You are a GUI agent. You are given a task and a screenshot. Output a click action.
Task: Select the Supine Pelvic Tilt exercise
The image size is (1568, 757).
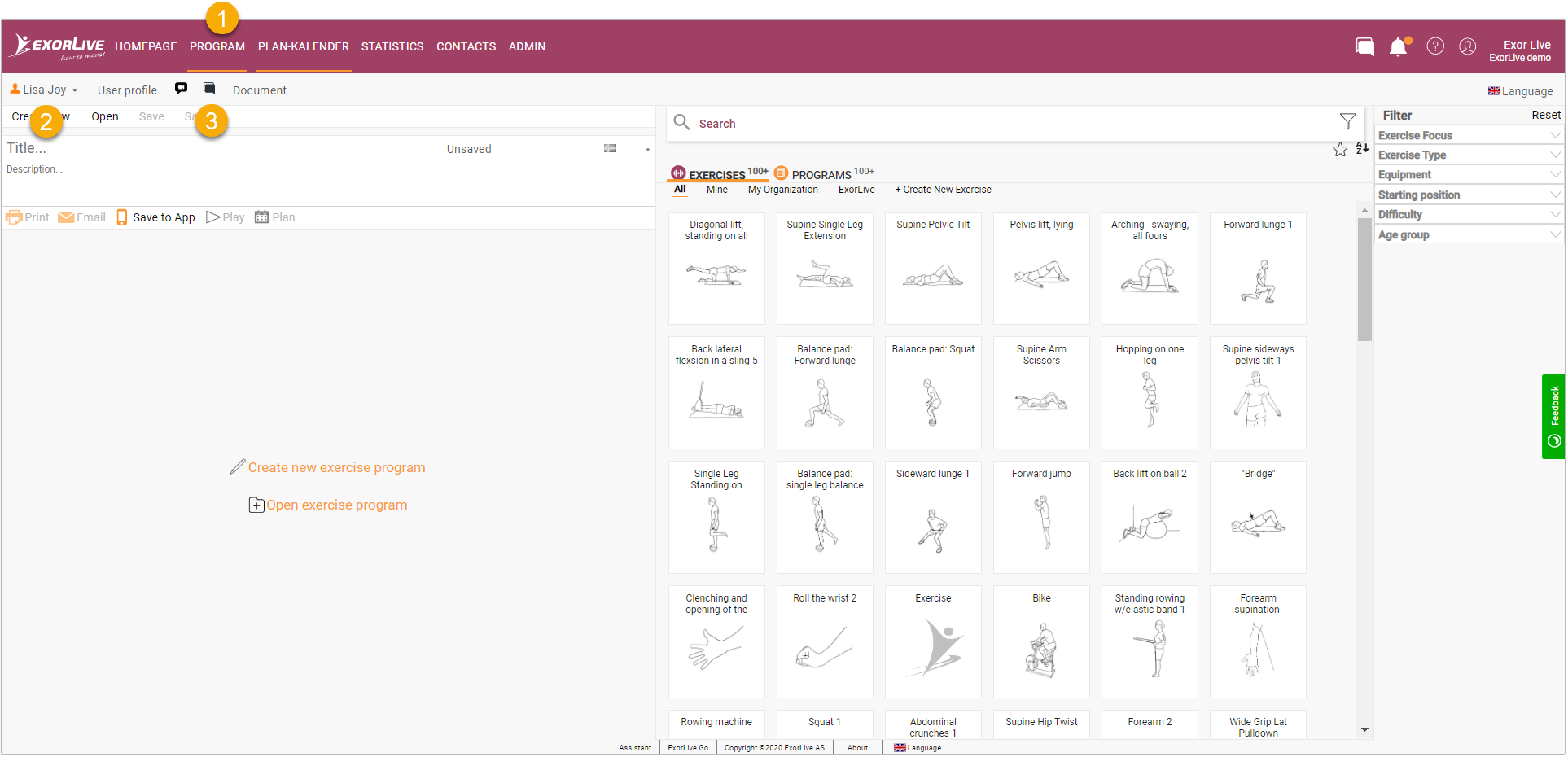click(x=933, y=269)
